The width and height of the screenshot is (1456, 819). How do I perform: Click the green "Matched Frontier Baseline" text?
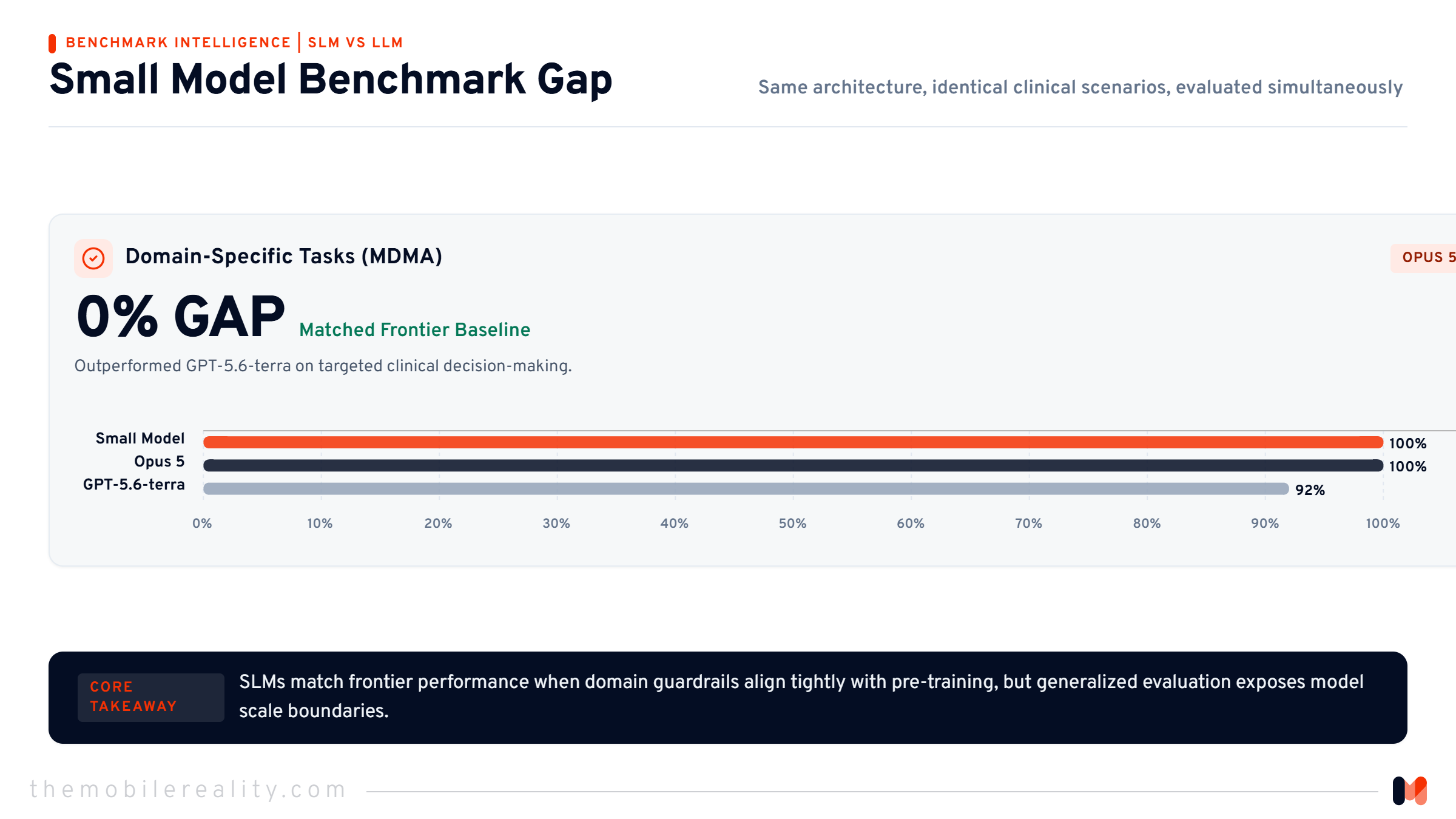pyautogui.click(x=415, y=329)
